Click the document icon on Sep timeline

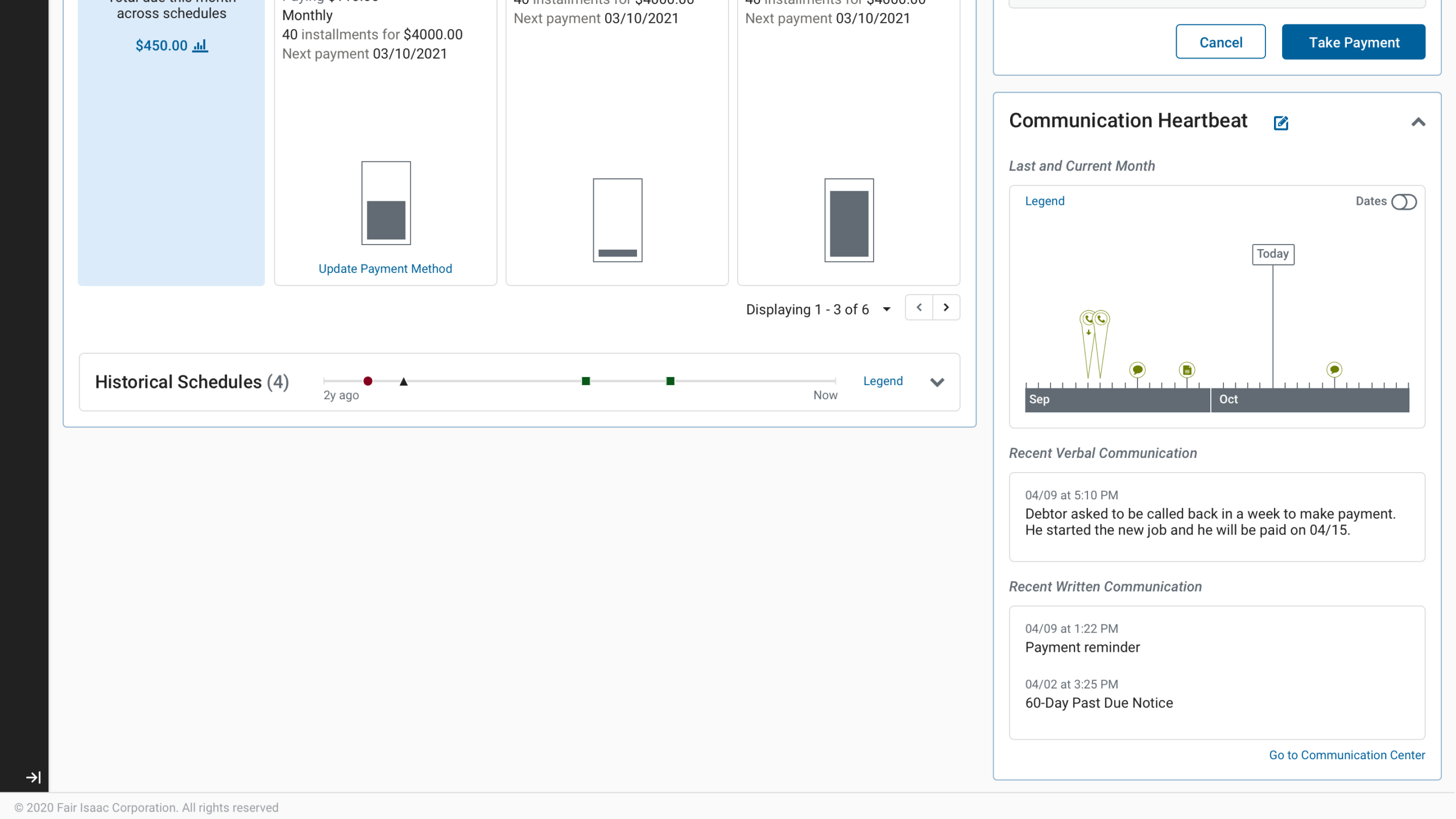tap(1187, 370)
